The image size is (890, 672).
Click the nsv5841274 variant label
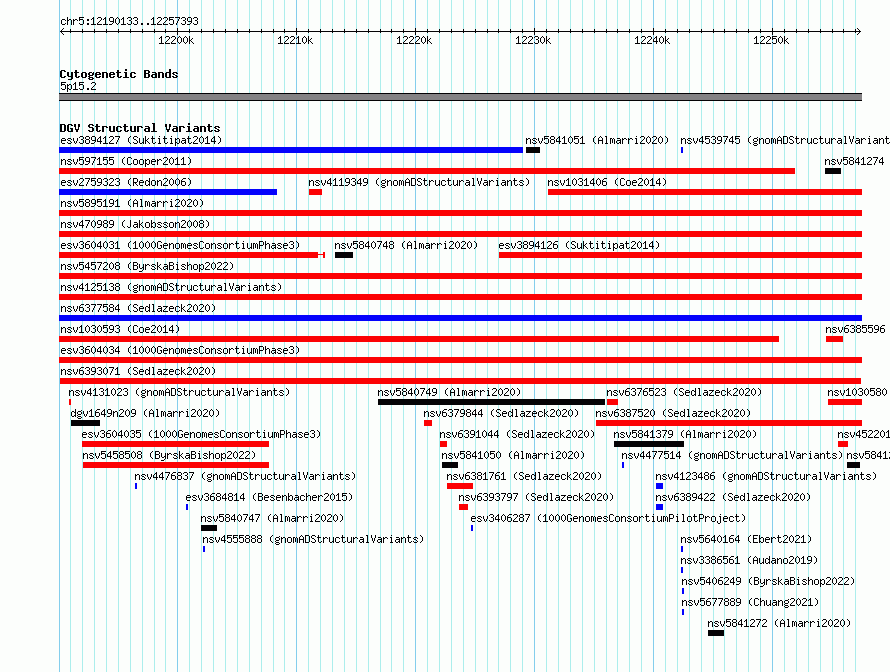(x=854, y=161)
